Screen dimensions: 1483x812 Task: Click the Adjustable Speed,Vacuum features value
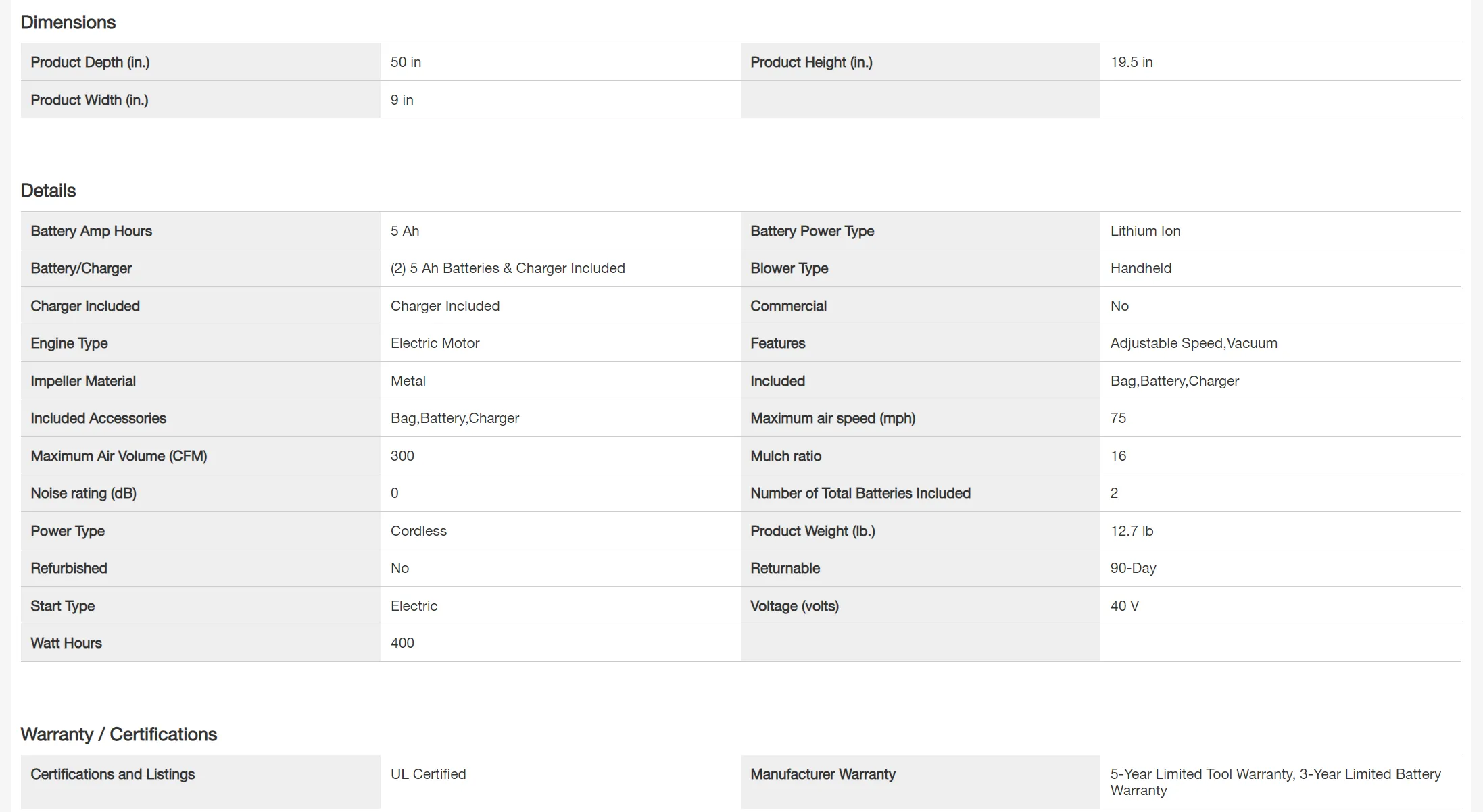[1193, 343]
